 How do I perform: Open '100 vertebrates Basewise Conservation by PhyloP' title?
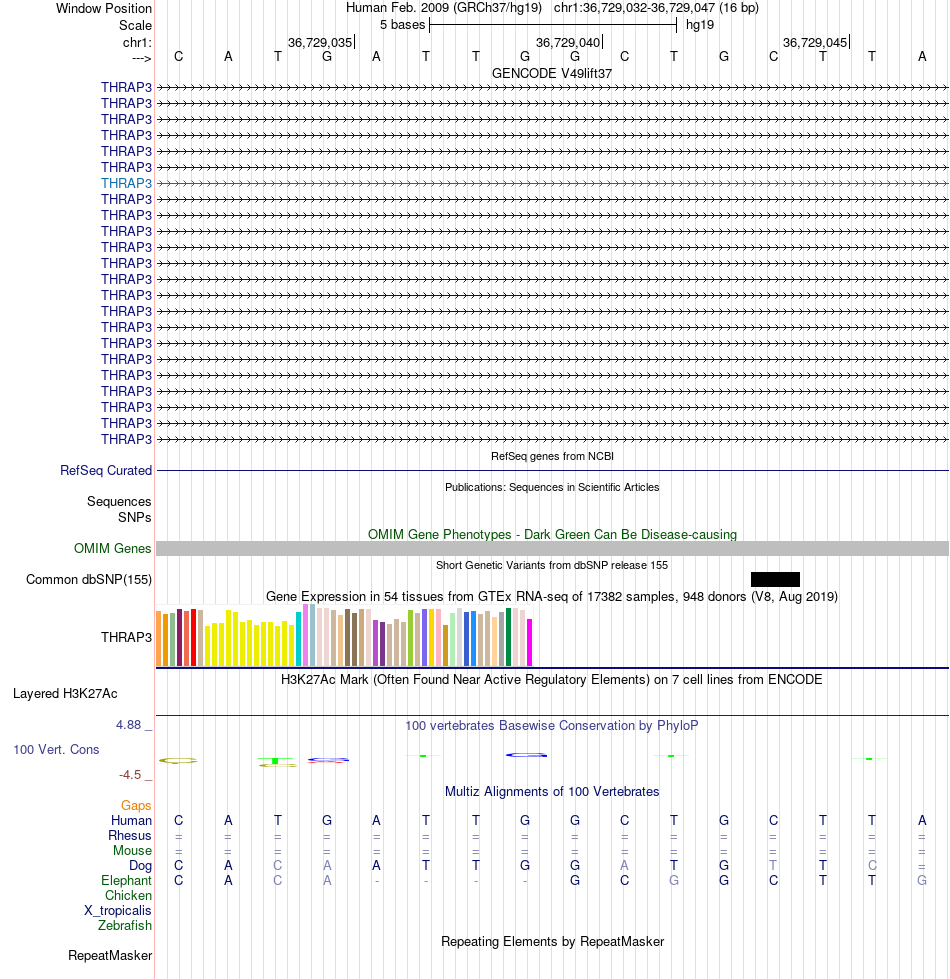tap(552, 726)
